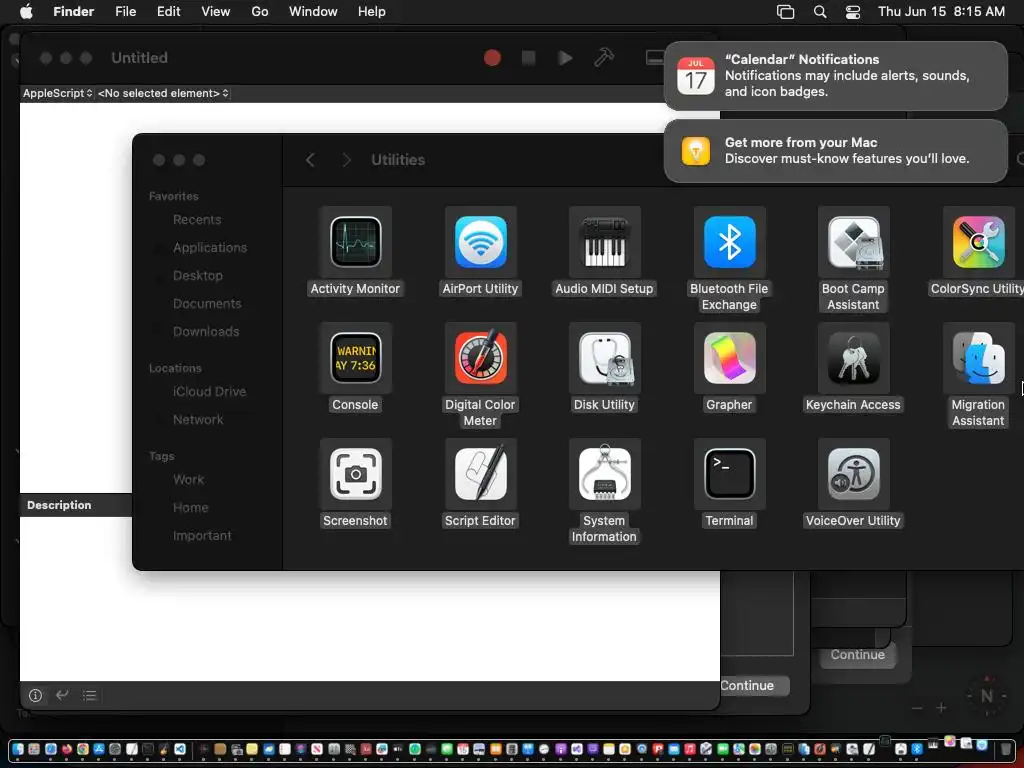Open Documents in the Finder sidebar
The image size is (1024, 768).
click(207, 304)
